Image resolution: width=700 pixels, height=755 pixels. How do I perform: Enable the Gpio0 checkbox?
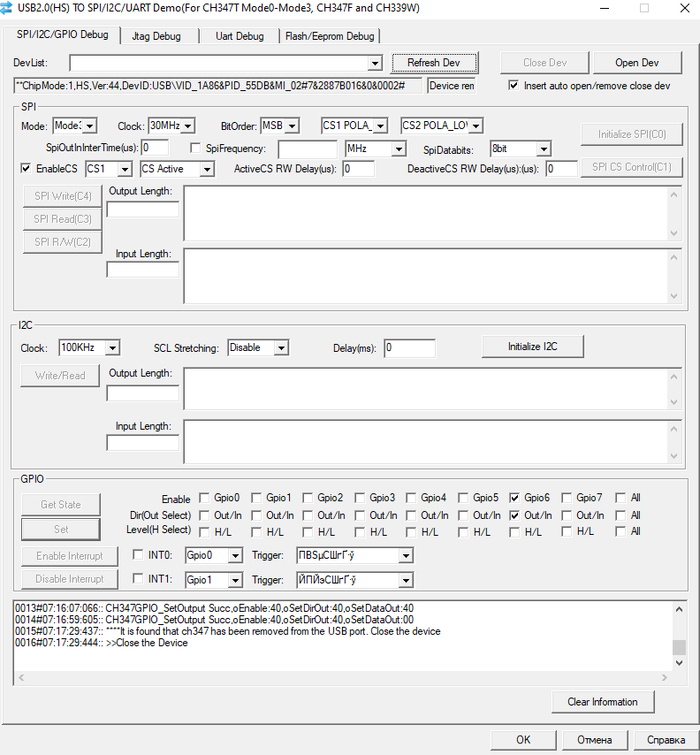205,498
